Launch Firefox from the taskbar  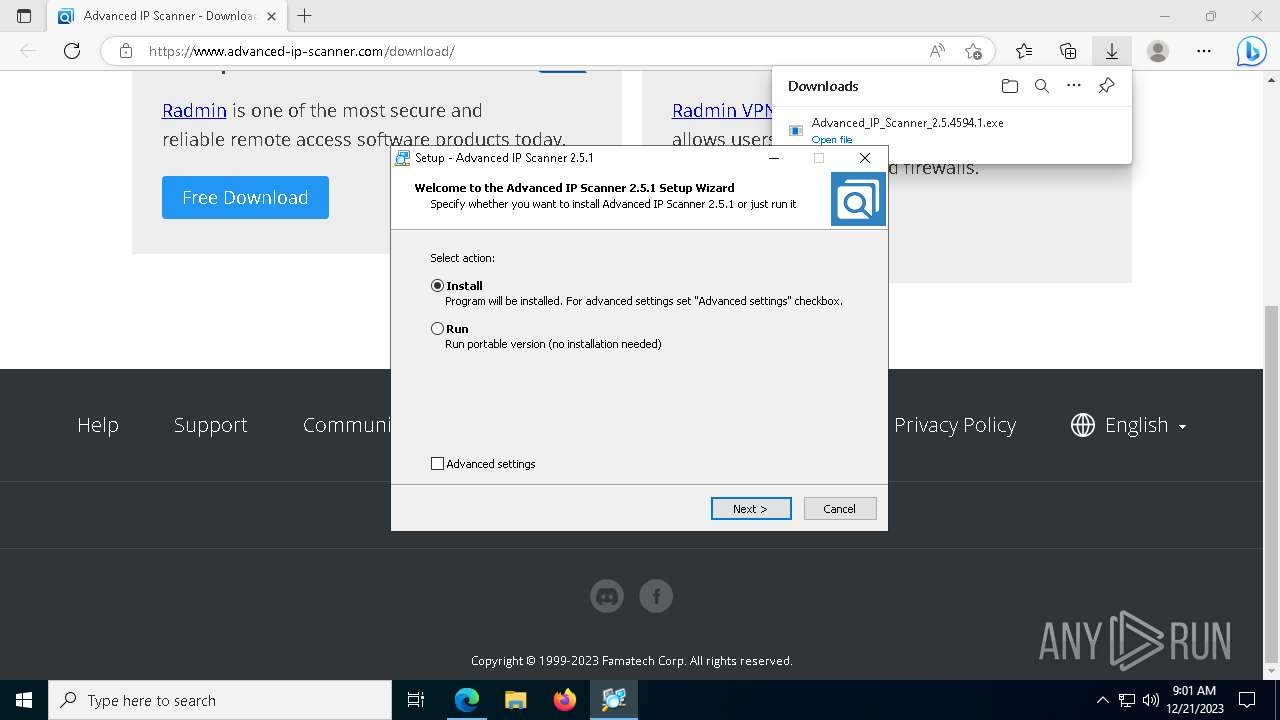pos(565,700)
